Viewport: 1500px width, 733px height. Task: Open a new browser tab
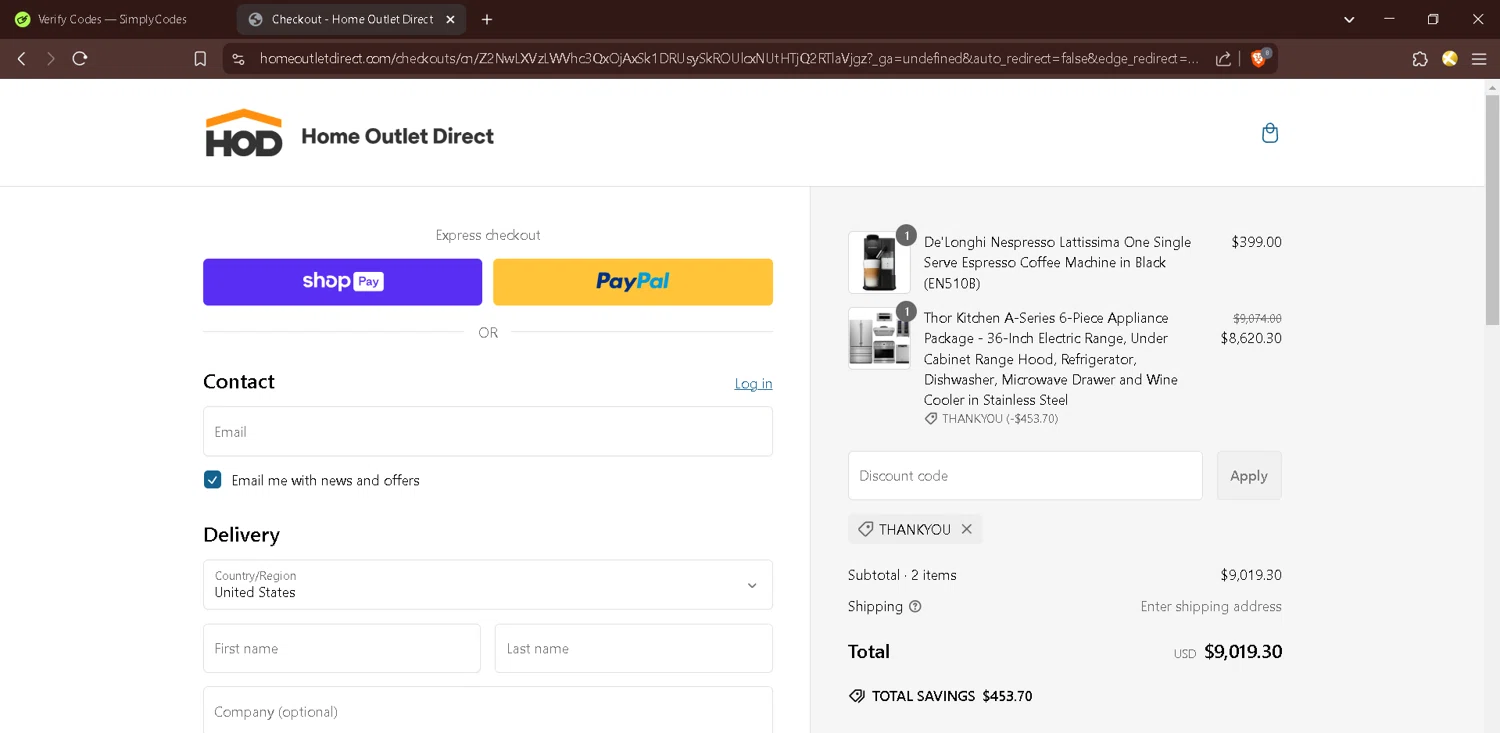487,19
